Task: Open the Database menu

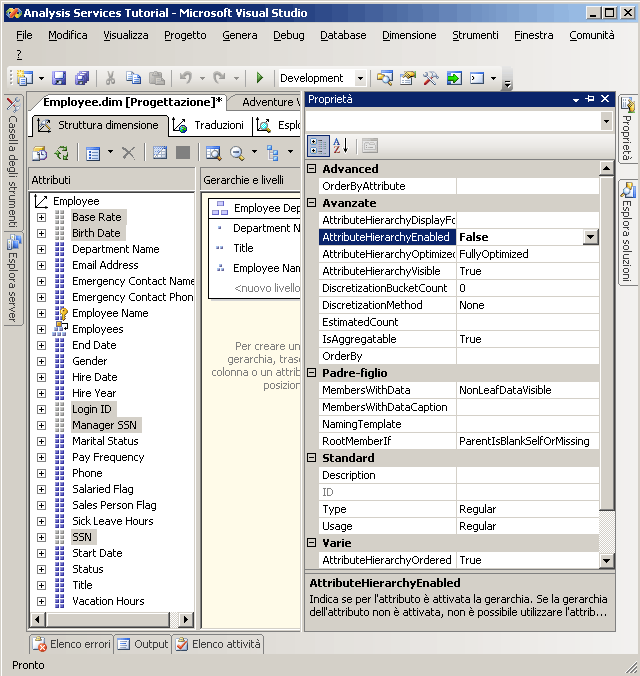Action: click(x=343, y=35)
